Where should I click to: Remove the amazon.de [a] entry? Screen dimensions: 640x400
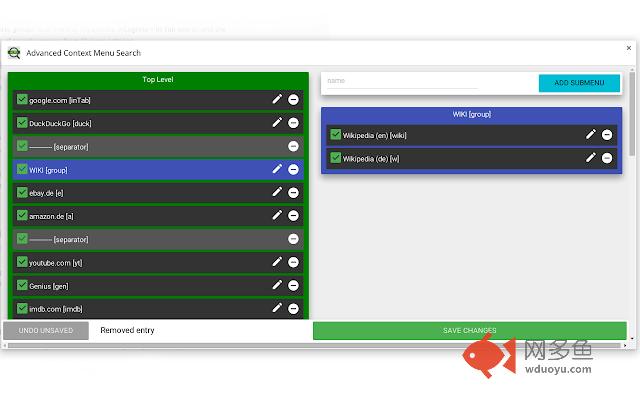point(293,216)
